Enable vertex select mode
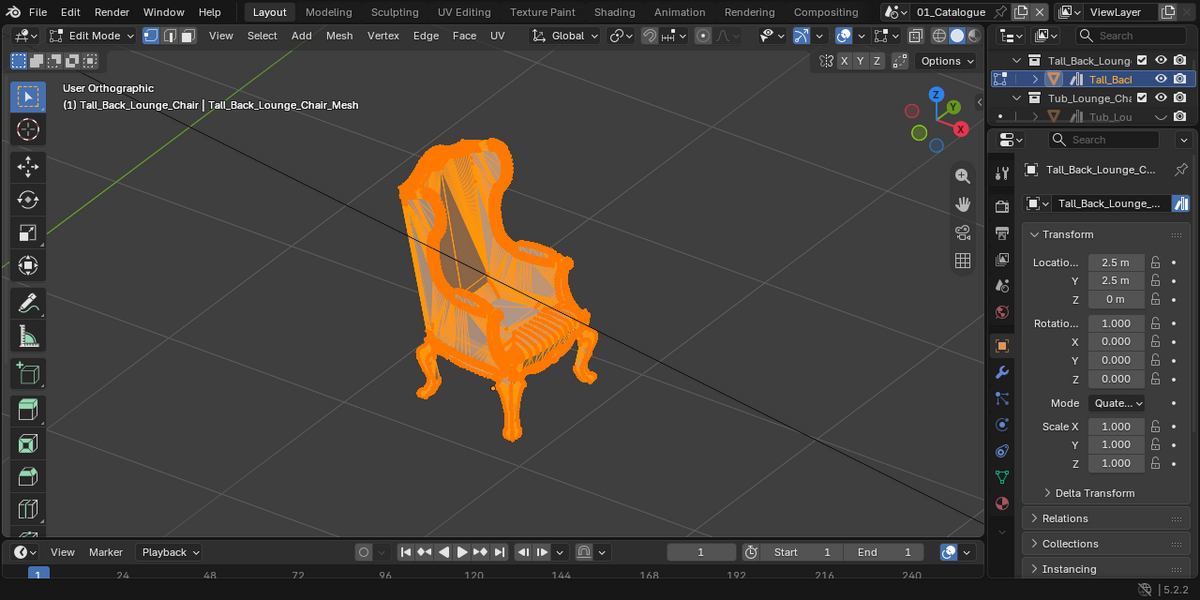Screen dimensions: 1200x600 click(x=151, y=35)
